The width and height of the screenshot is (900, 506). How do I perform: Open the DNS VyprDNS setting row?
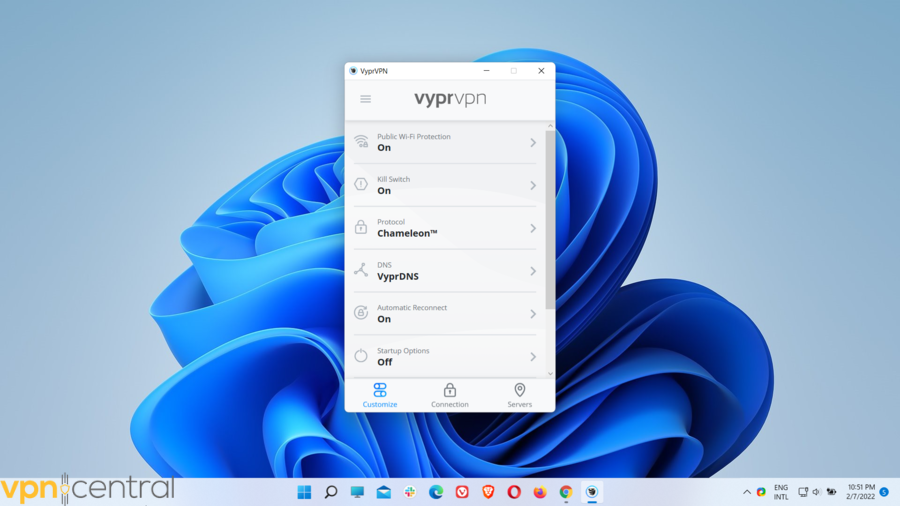(x=445, y=271)
